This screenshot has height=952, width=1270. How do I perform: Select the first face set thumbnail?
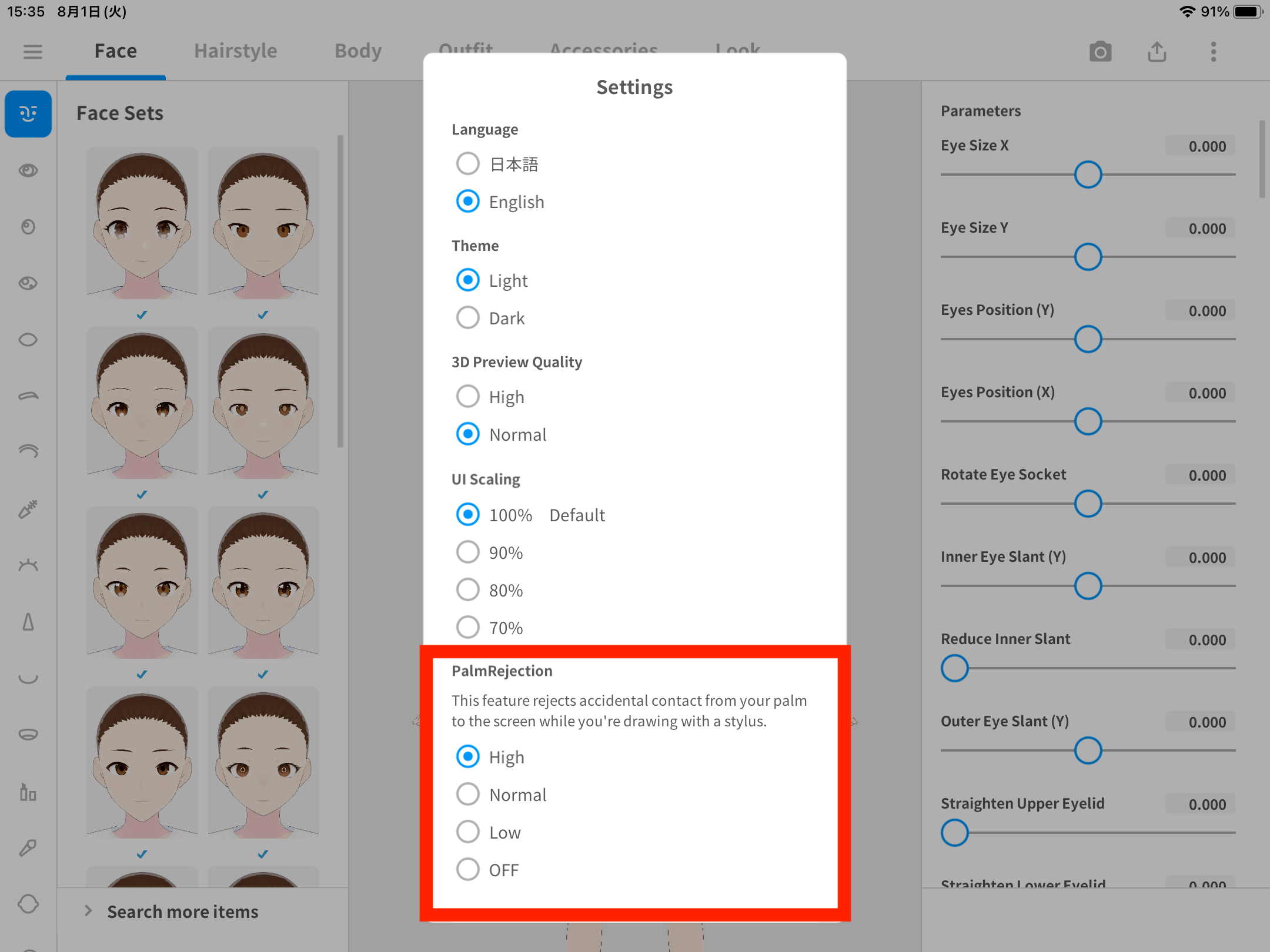tap(142, 223)
